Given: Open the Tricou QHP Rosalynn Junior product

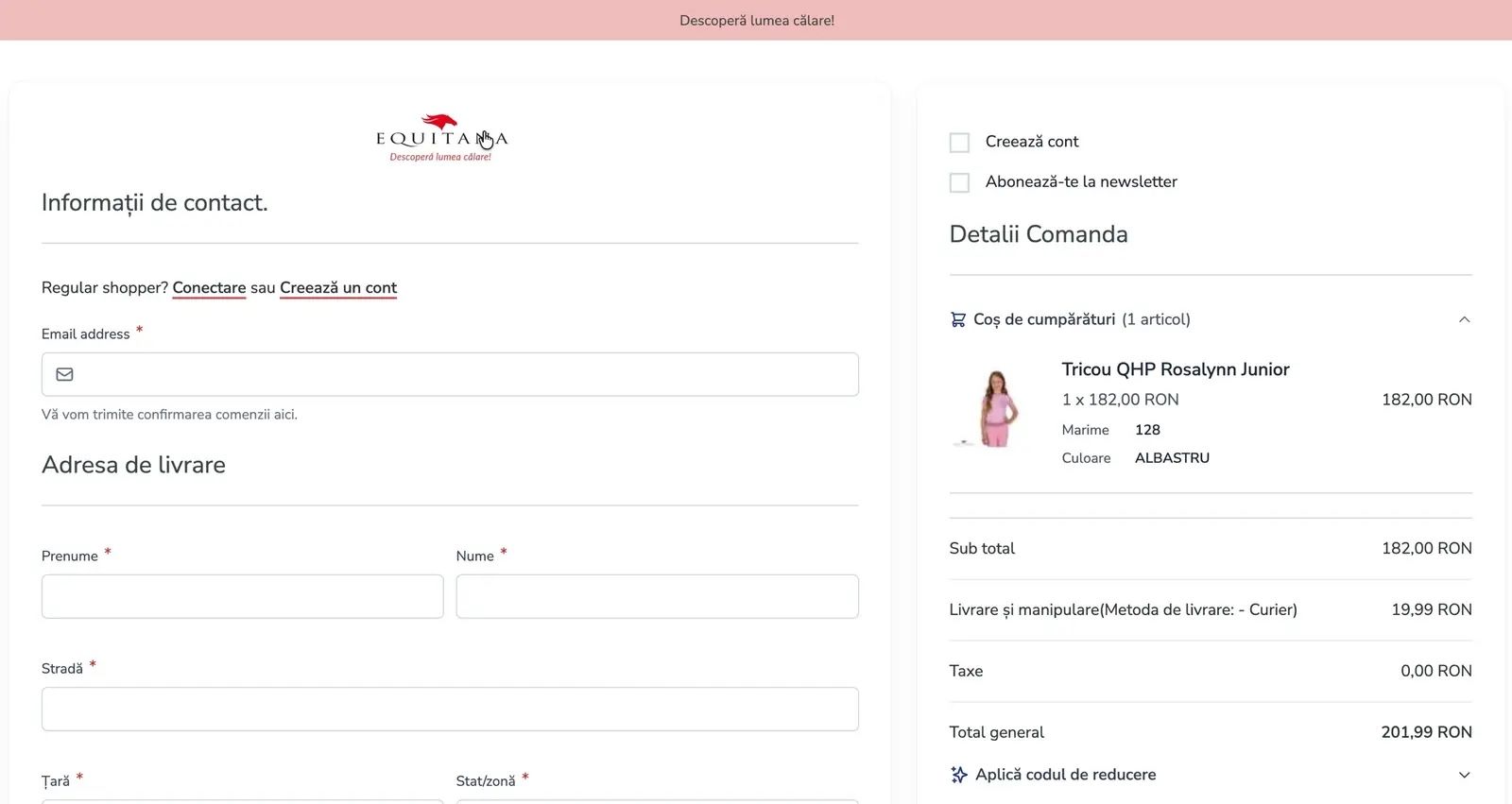Looking at the screenshot, I should tap(1176, 369).
